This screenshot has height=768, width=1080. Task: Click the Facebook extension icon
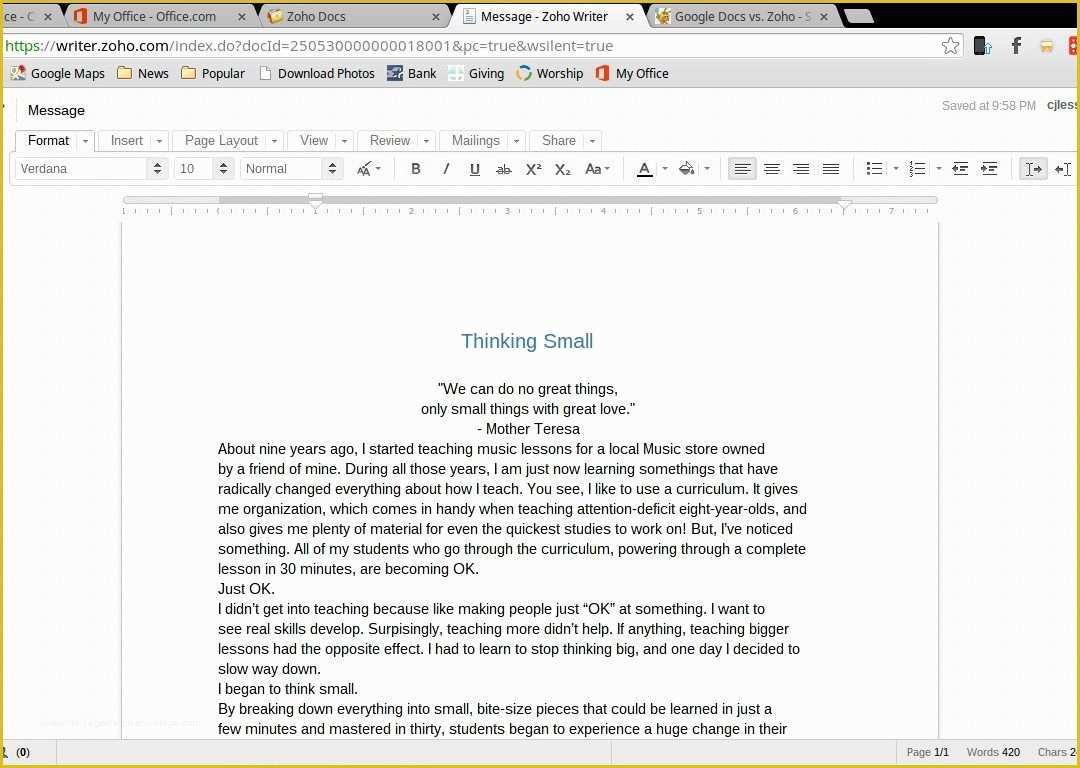tap(1016, 46)
